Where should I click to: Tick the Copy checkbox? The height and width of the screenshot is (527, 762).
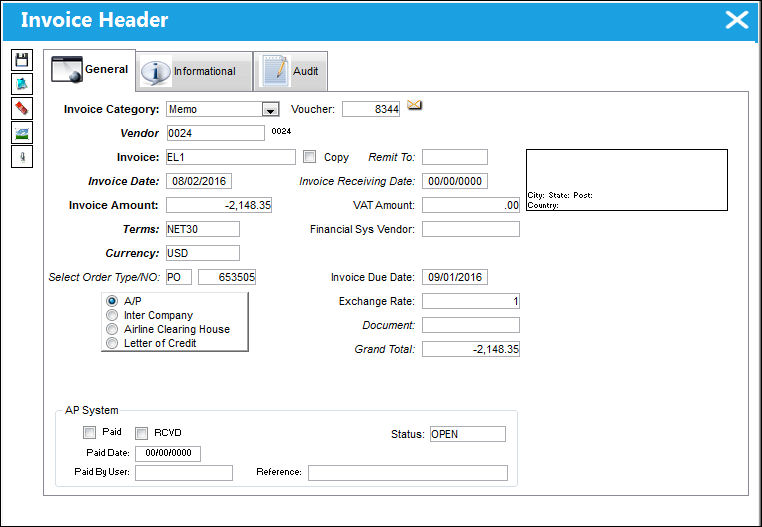point(309,157)
